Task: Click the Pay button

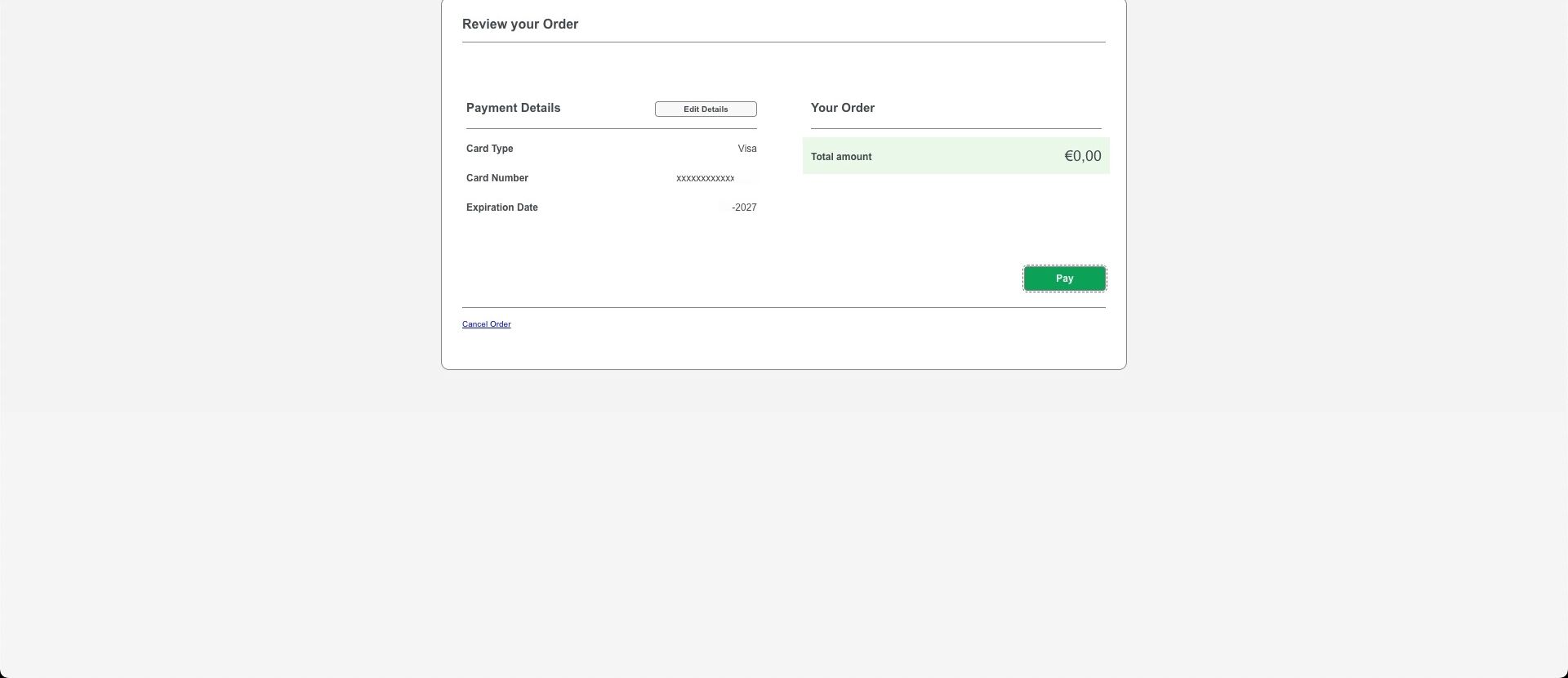Action: (x=1064, y=279)
